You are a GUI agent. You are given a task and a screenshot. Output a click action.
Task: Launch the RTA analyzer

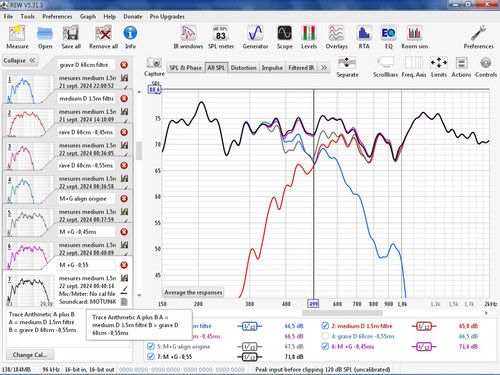pyautogui.click(x=364, y=37)
